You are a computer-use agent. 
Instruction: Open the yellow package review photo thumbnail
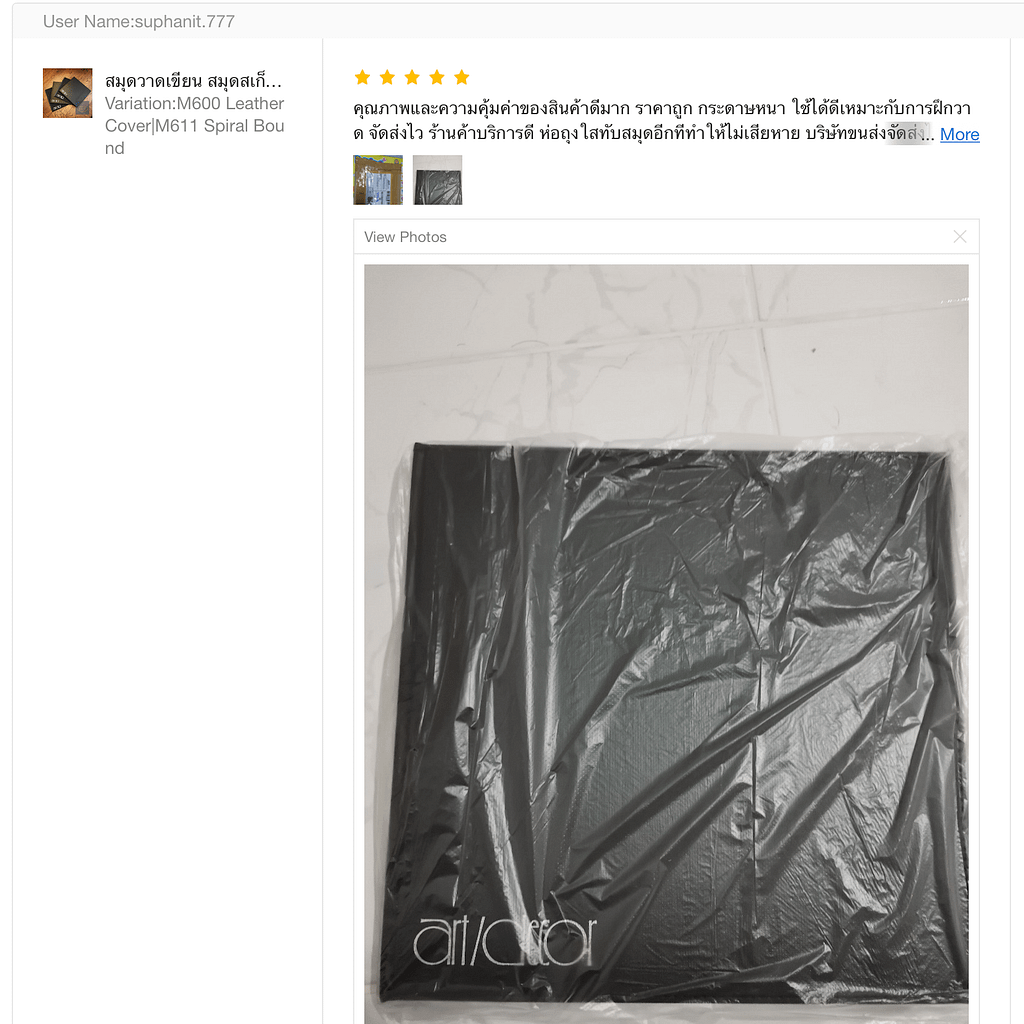click(378, 180)
